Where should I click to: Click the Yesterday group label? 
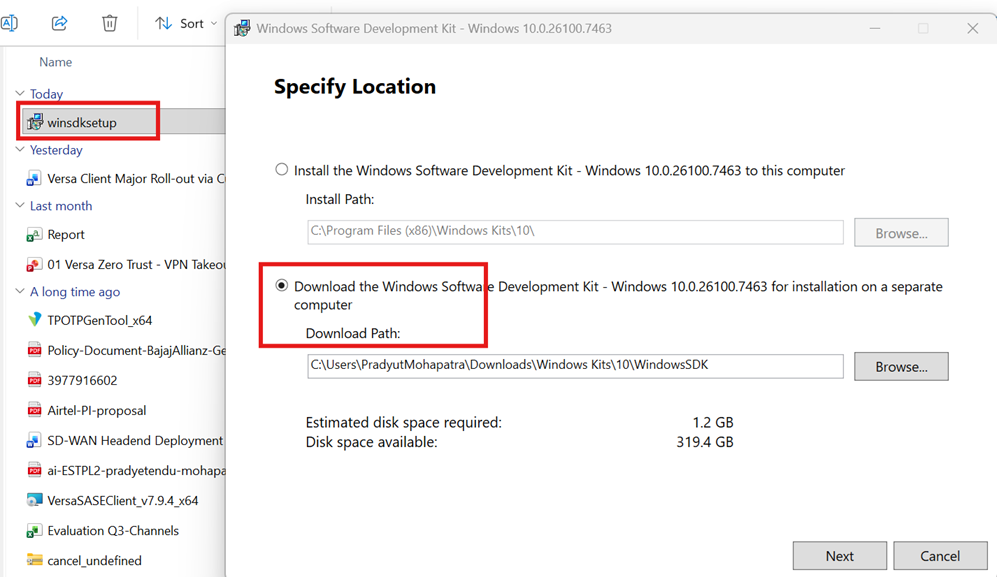click(x=56, y=150)
